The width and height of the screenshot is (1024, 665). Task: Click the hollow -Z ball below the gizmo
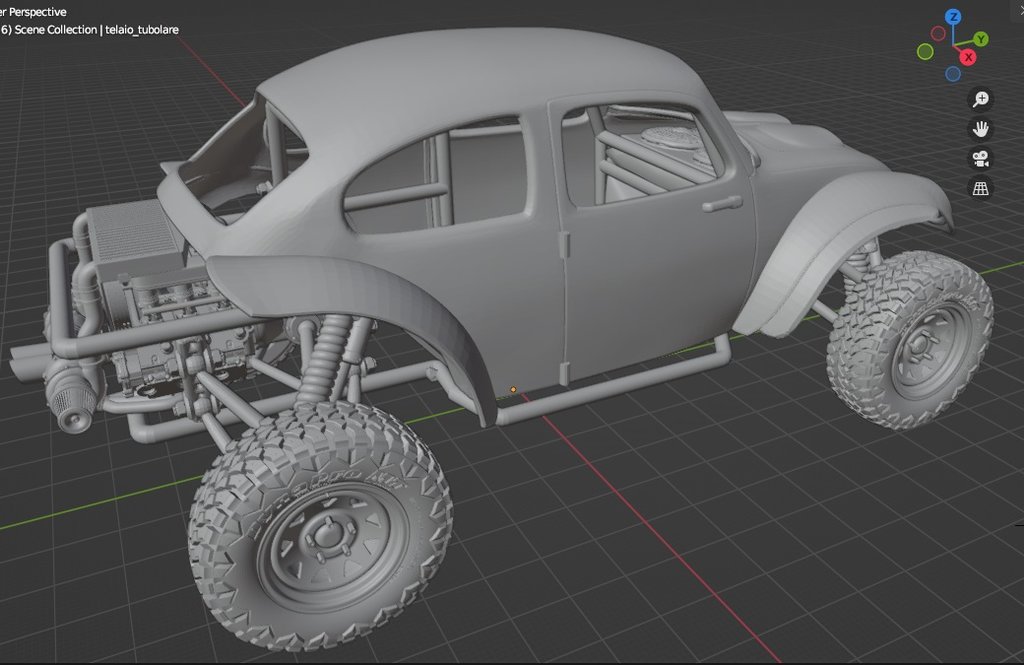tap(953, 74)
